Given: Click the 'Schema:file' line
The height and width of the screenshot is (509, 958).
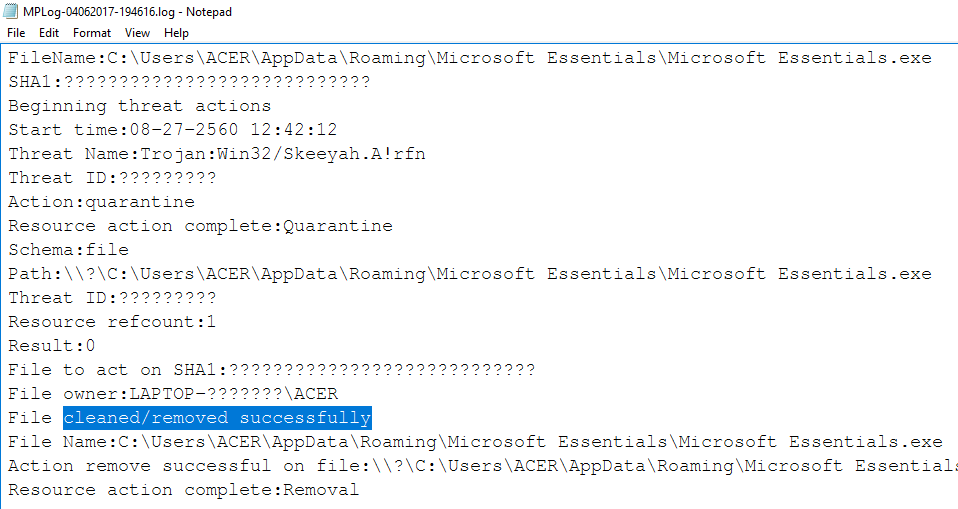Looking at the screenshot, I should [x=68, y=250].
